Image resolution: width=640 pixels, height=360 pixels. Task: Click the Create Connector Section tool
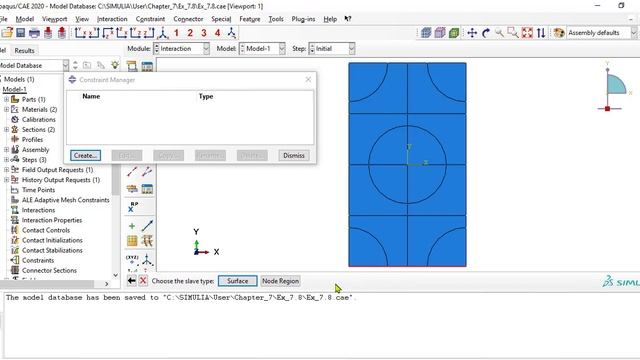coord(132,189)
